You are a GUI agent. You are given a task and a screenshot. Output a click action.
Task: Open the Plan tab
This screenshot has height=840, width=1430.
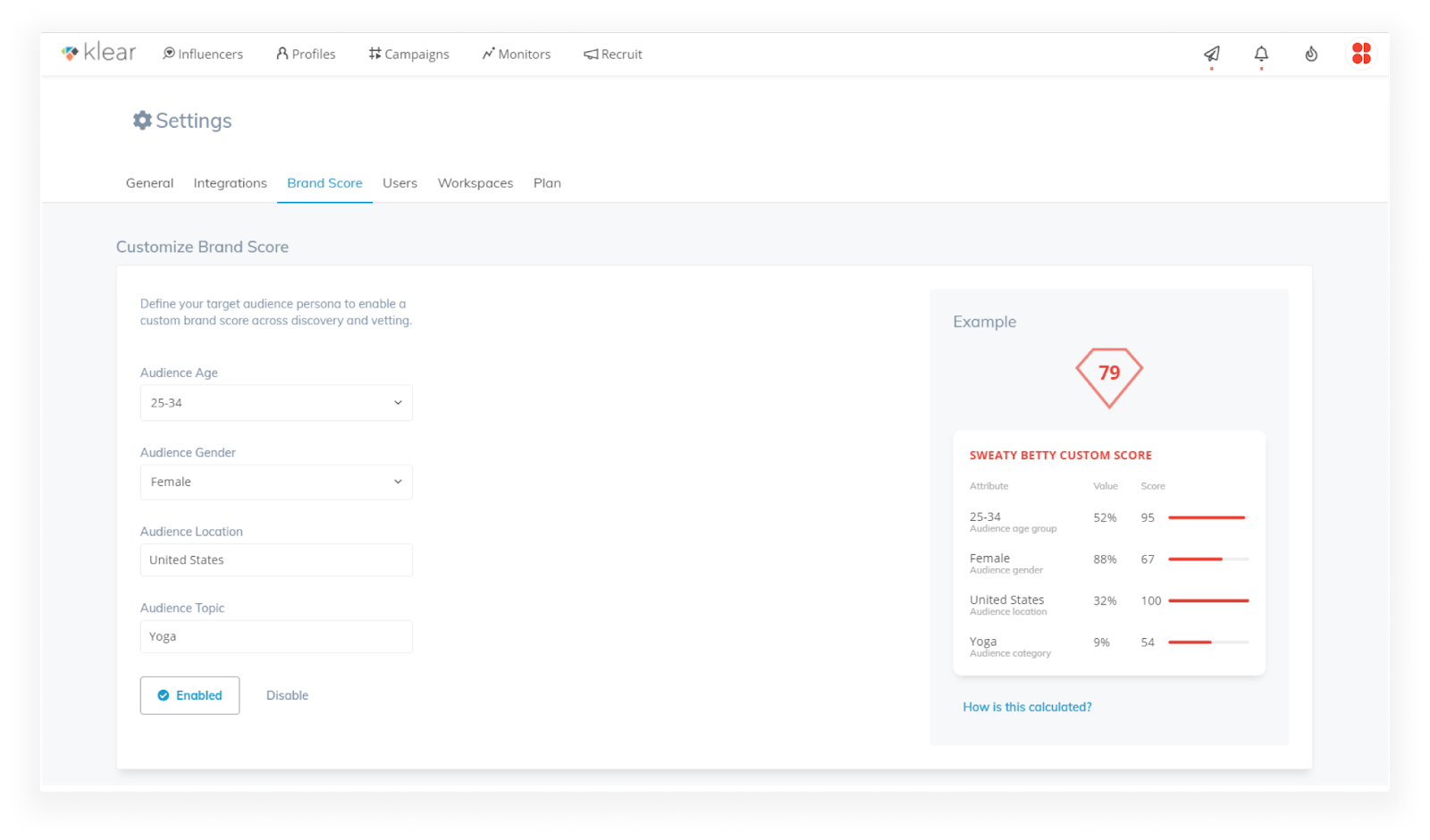[x=547, y=182]
